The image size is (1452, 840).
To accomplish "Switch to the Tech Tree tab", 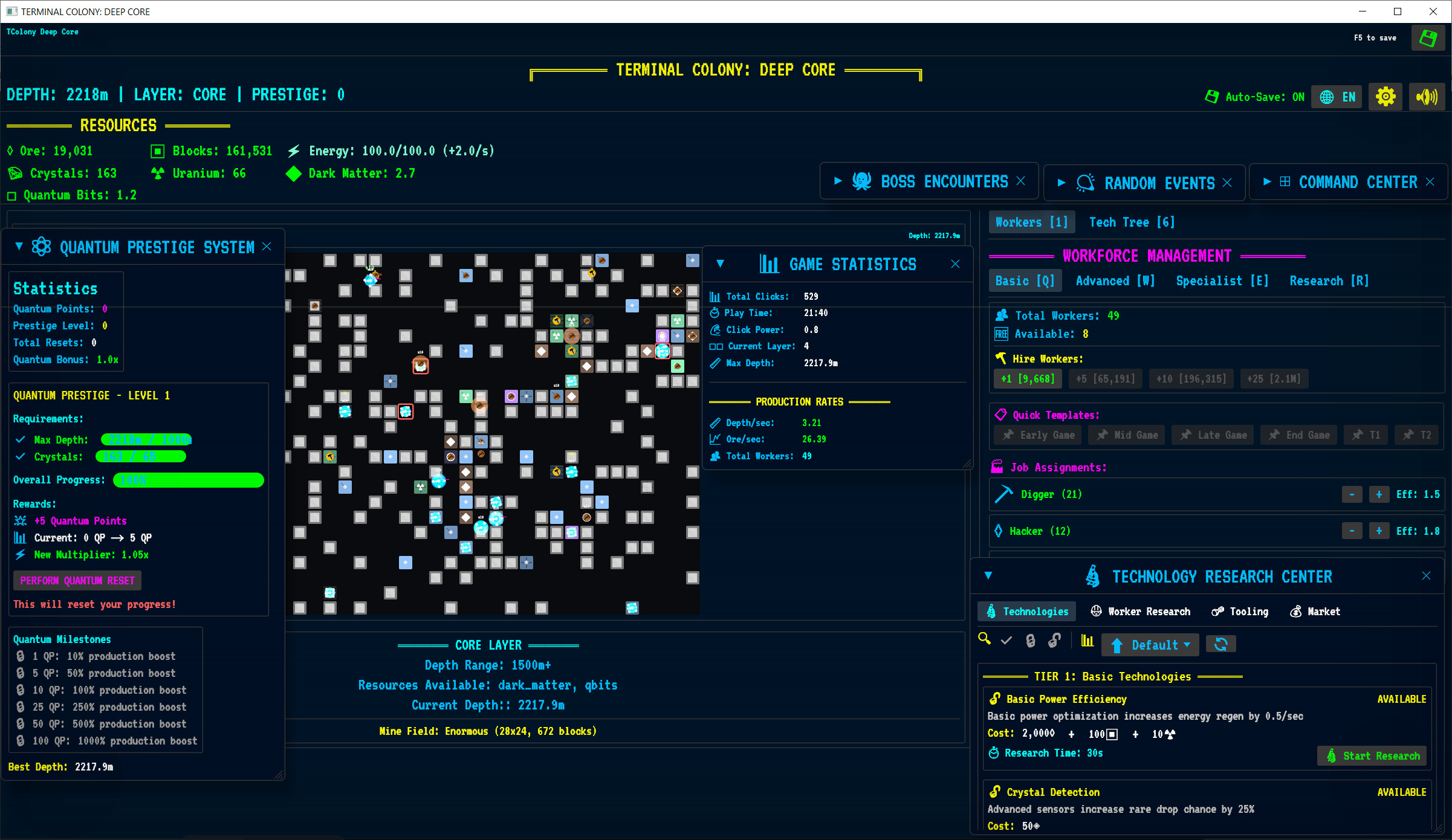I will pyautogui.click(x=1131, y=222).
